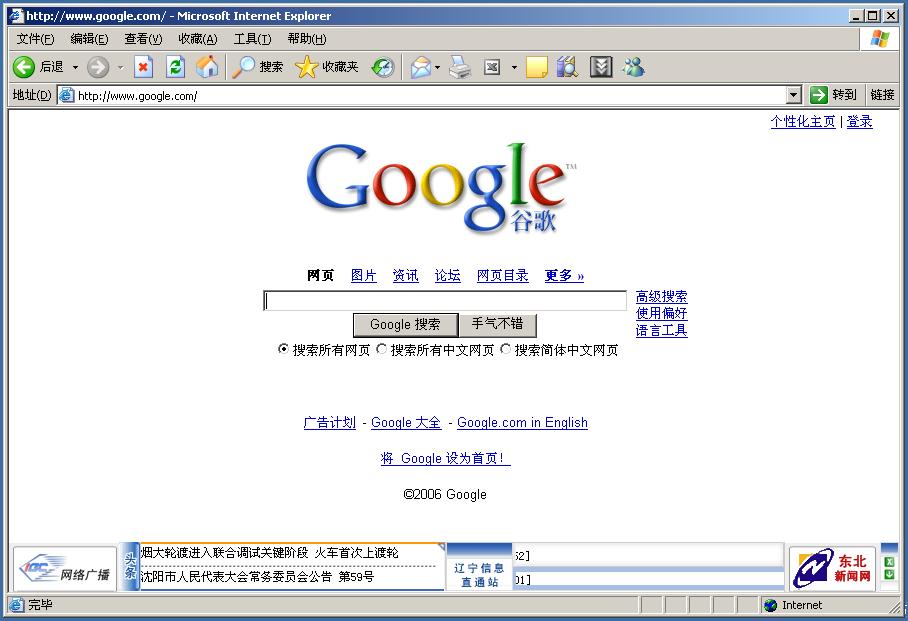
Task: Switch to the 图片 images search tab
Action: (364, 276)
